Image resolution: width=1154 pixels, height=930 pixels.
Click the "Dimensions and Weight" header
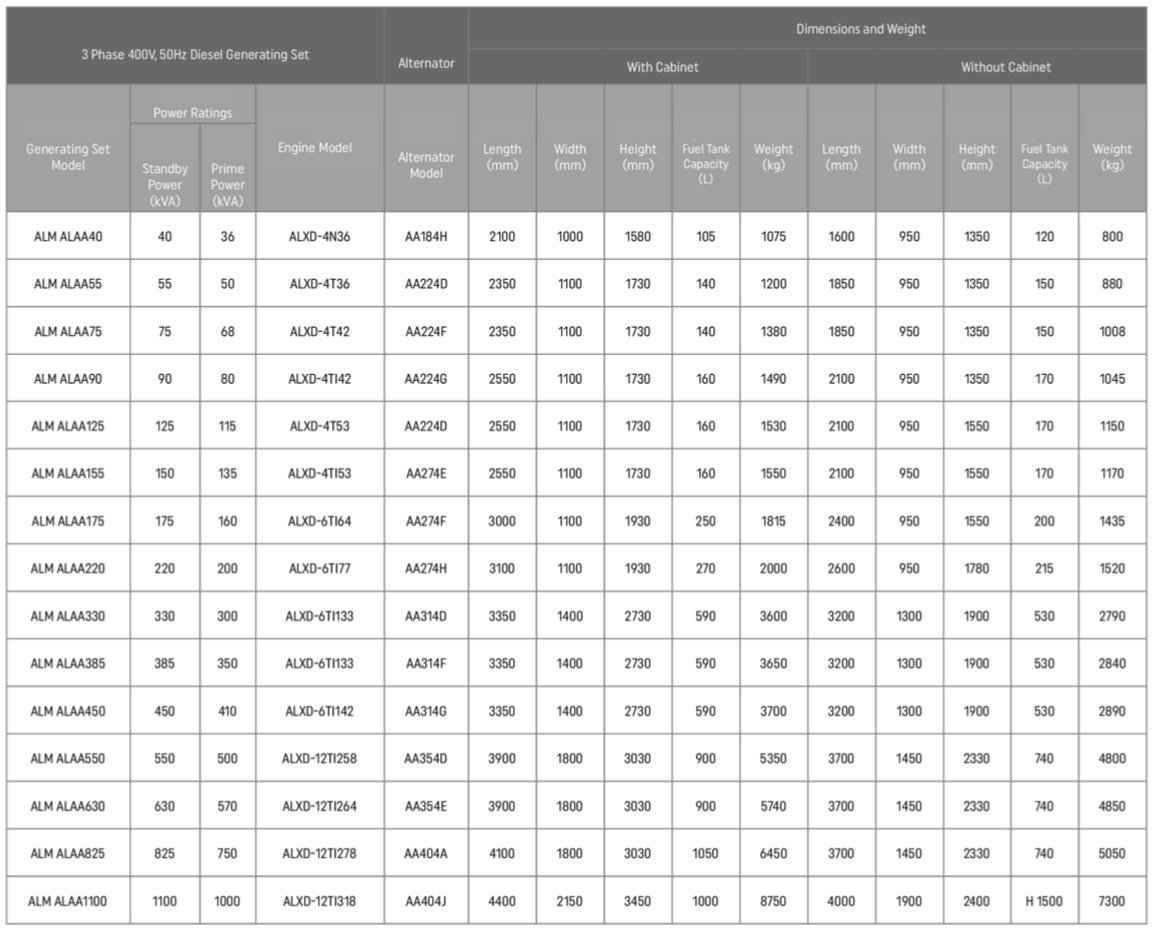[x=860, y=29]
